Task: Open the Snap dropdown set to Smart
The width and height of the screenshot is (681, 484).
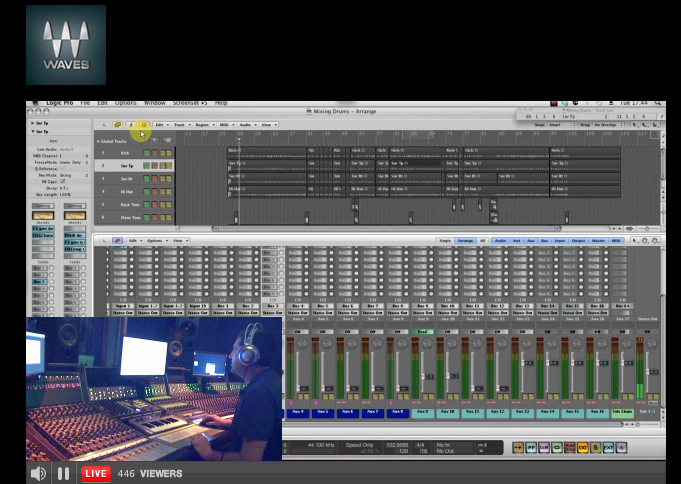Action: pyautogui.click(x=562, y=125)
